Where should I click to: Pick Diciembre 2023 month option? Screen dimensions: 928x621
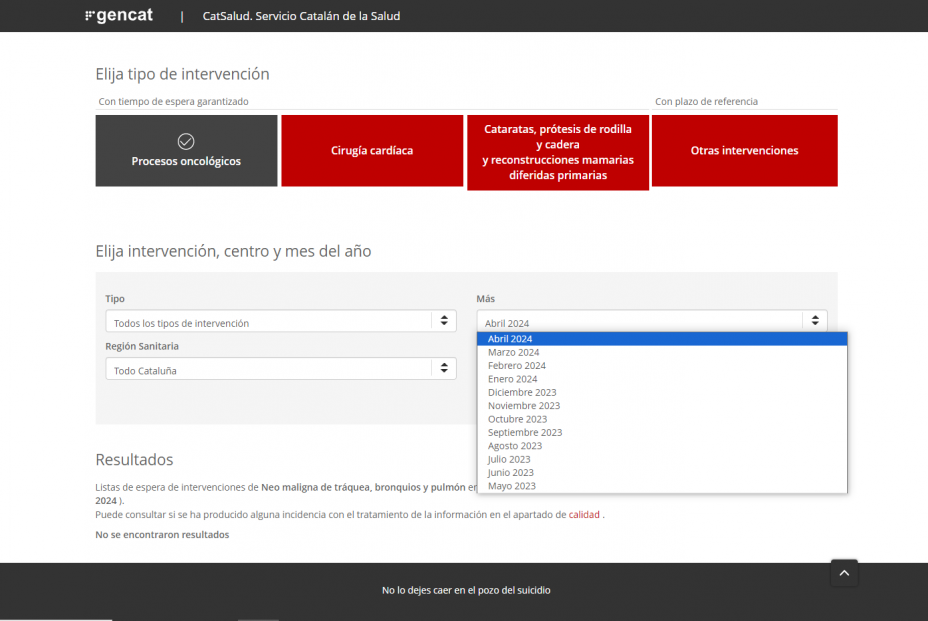522,393
